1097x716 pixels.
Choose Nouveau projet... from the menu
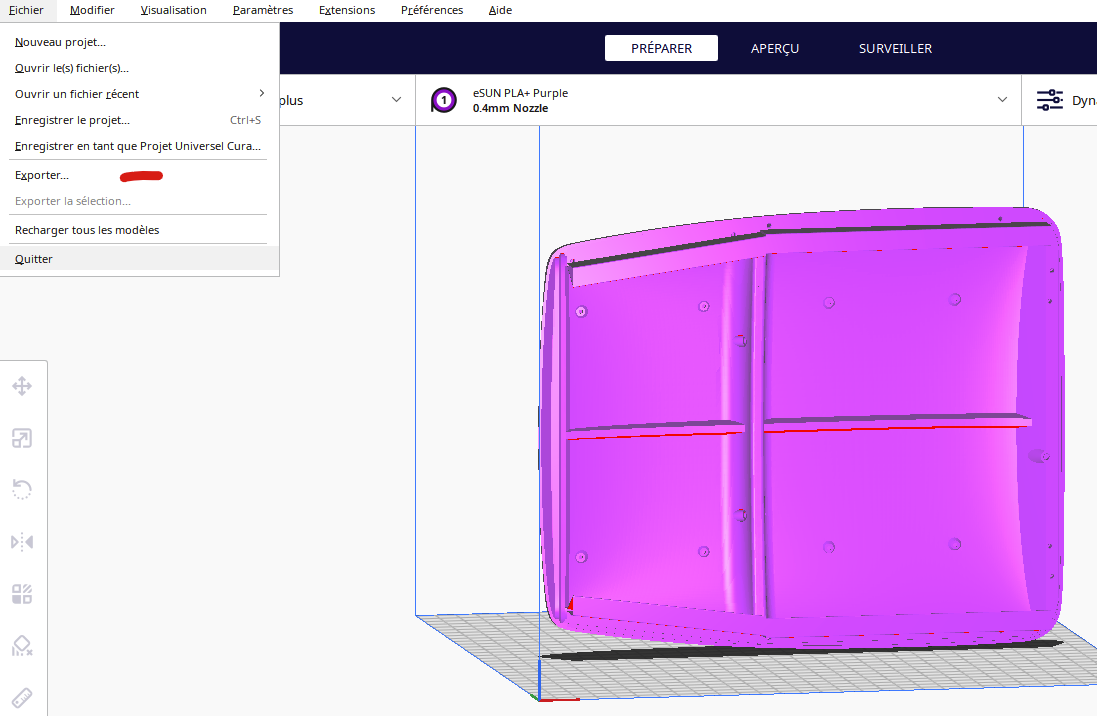139,42
